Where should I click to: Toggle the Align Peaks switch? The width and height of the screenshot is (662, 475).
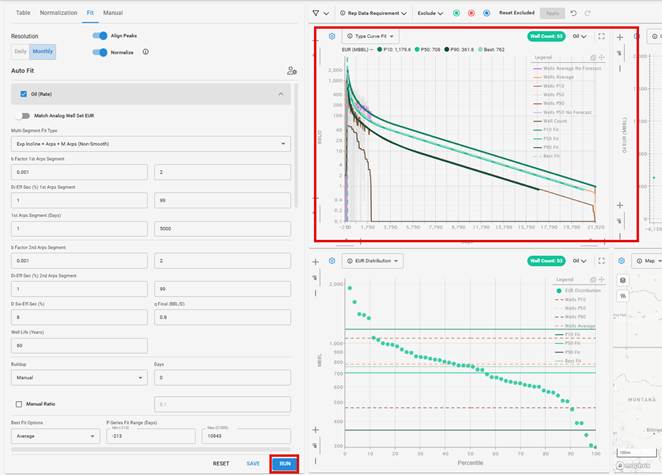point(99,35)
